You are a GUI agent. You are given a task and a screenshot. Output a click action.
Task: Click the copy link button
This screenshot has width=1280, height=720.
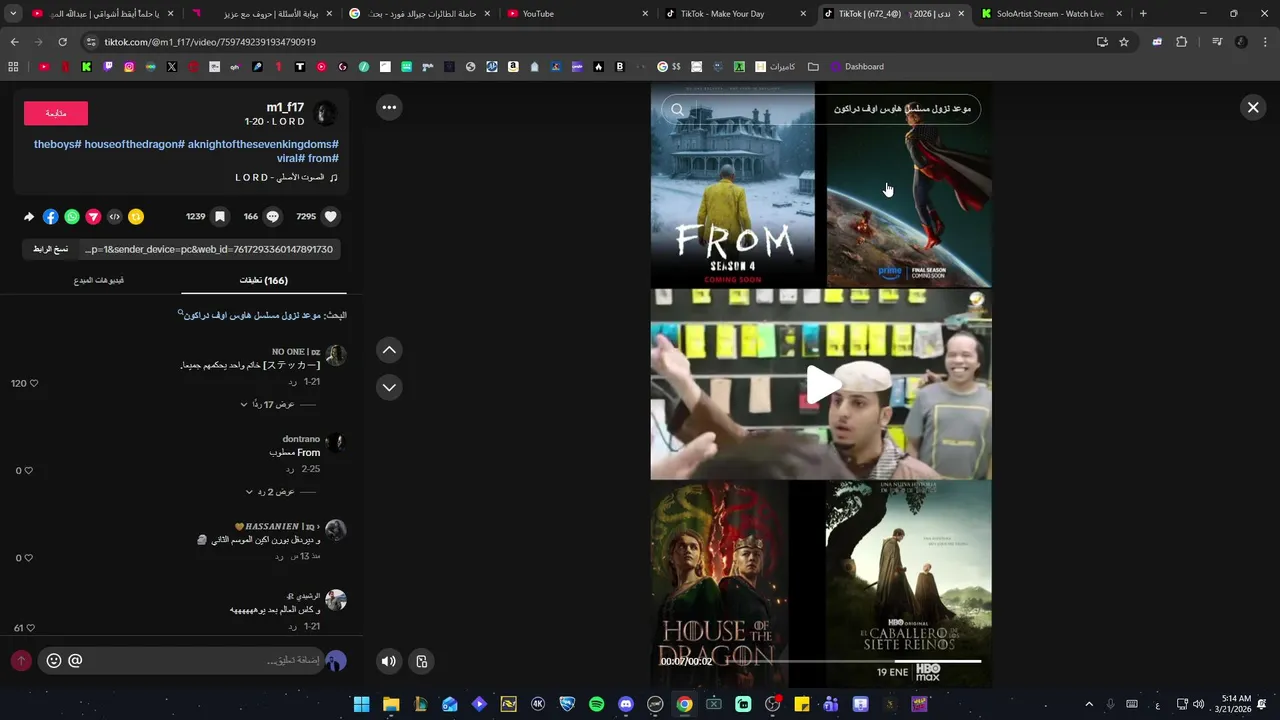pos(48,249)
